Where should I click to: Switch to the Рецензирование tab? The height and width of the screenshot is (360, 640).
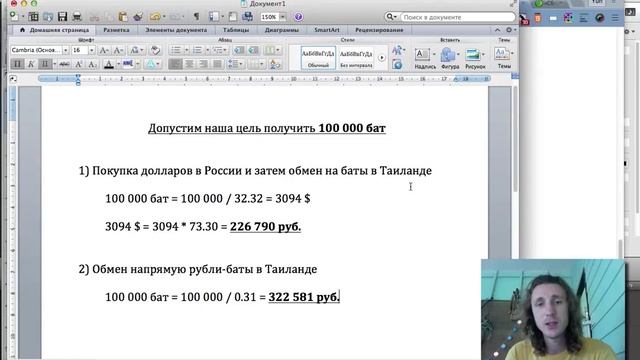pos(379,30)
